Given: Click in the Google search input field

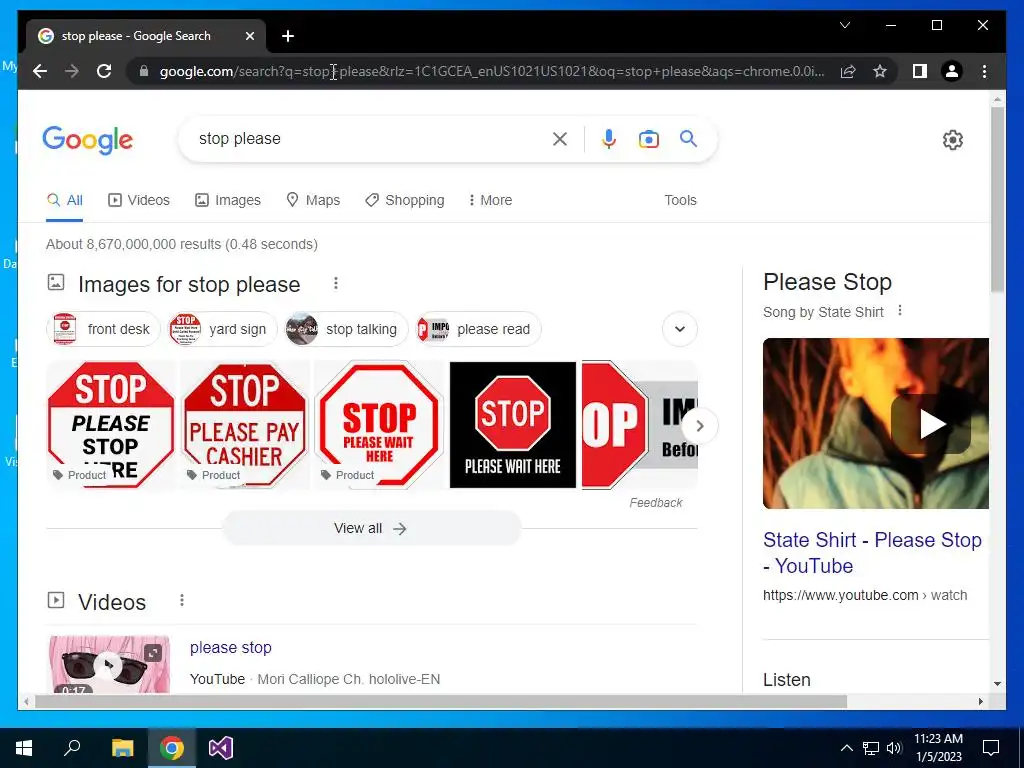Looking at the screenshot, I should click(x=369, y=138).
